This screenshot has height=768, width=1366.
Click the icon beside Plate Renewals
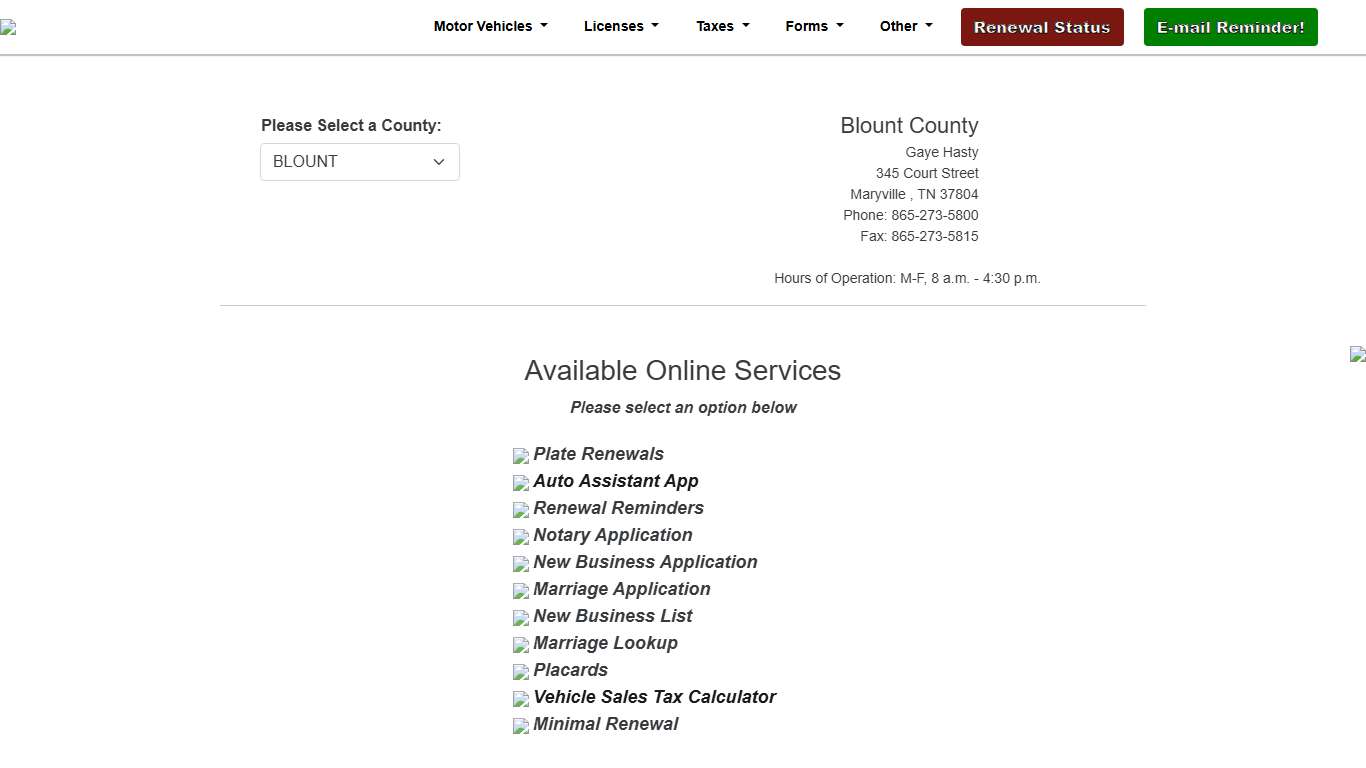[521, 456]
